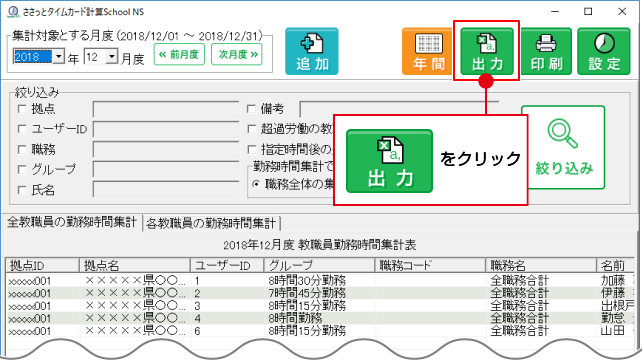The height and width of the screenshot is (361, 642).
Task: Check the 備考 filter checkbox
Action: [x=251, y=109]
